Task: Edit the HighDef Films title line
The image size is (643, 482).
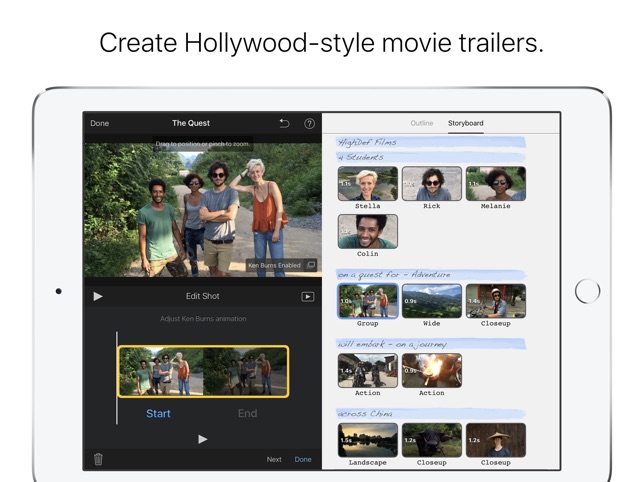Action: tap(431, 142)
